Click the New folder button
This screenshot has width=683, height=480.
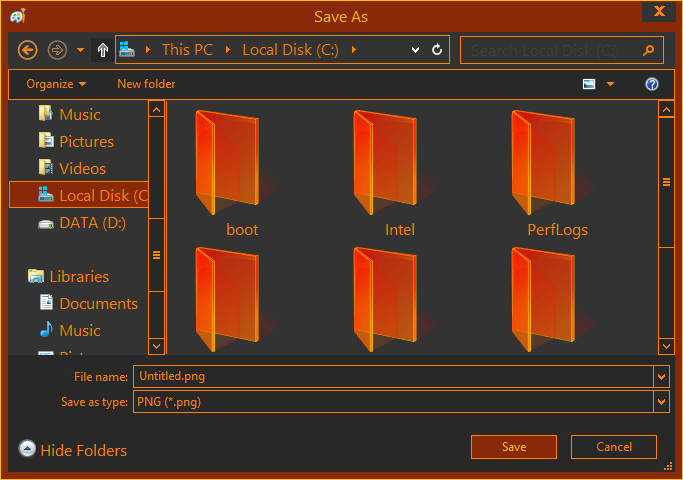point(146,84)
